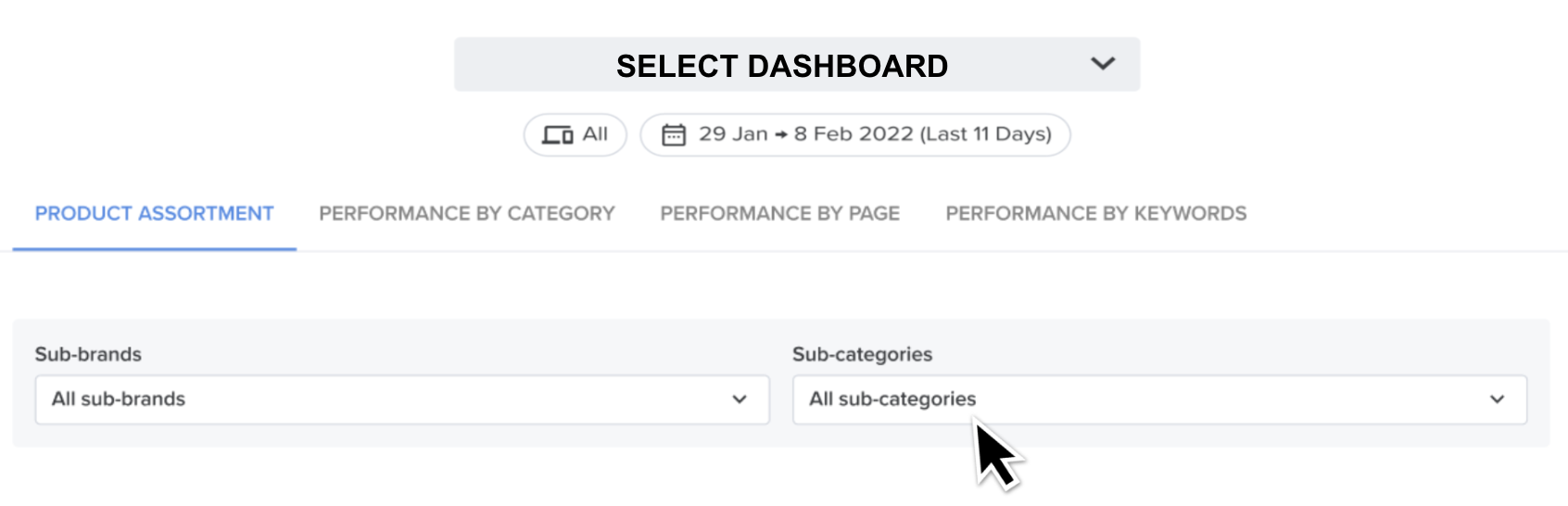
Task: Click the Sub-categories dropdown chevron arrow
Action: tap(1498, 399)
